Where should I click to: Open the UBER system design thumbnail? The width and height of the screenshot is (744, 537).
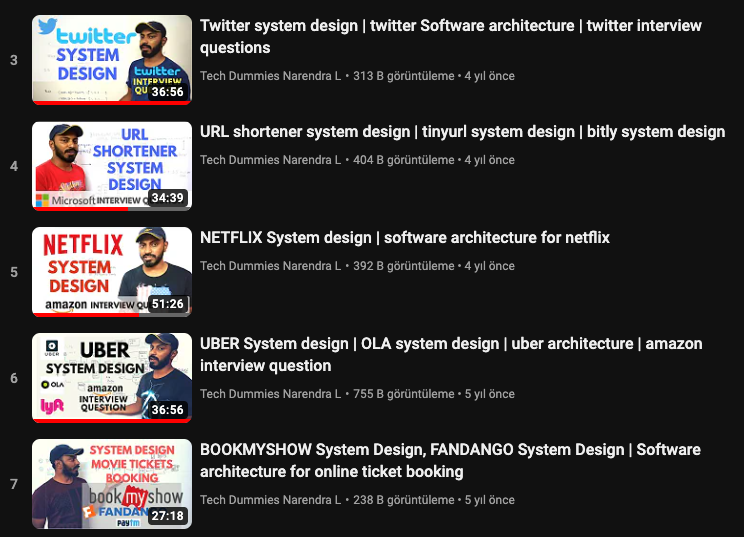(112, 378)
